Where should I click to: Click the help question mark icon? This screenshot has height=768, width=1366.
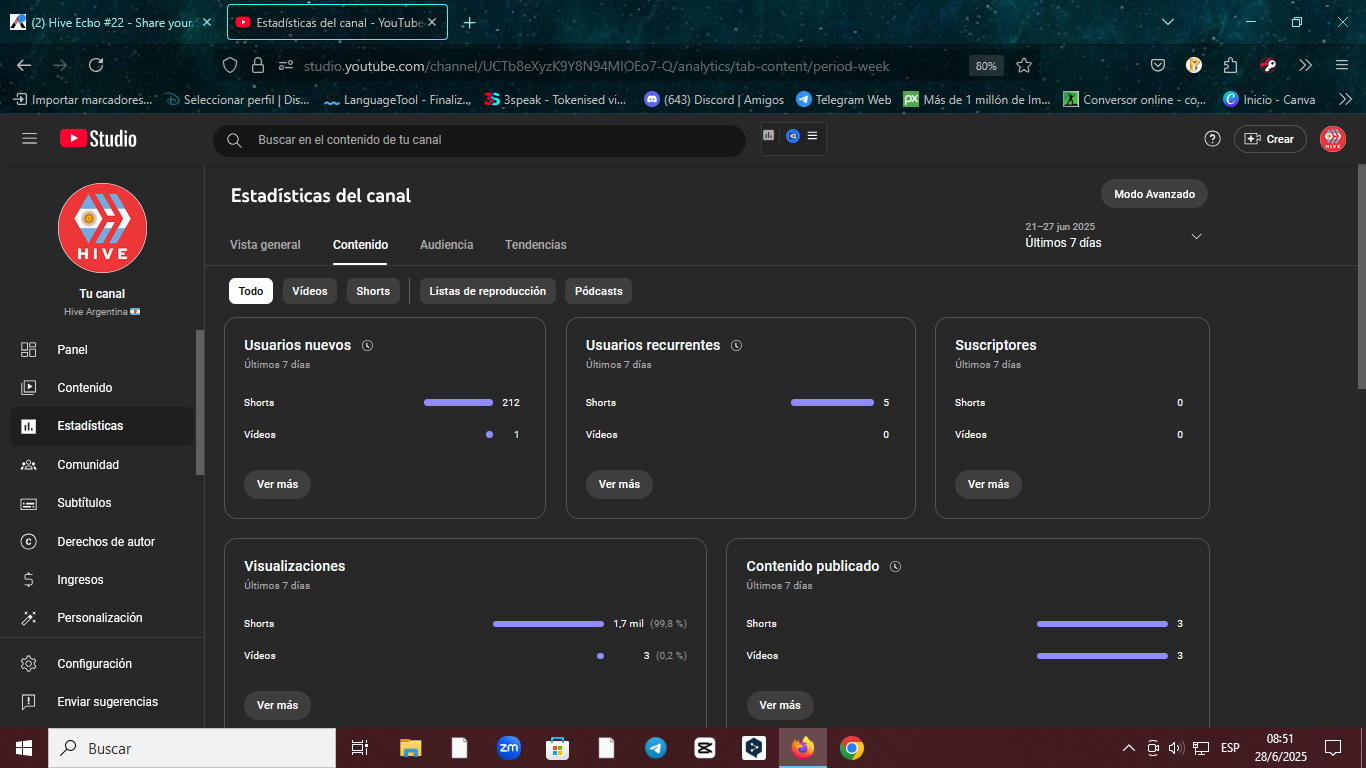coord(1212,139)
